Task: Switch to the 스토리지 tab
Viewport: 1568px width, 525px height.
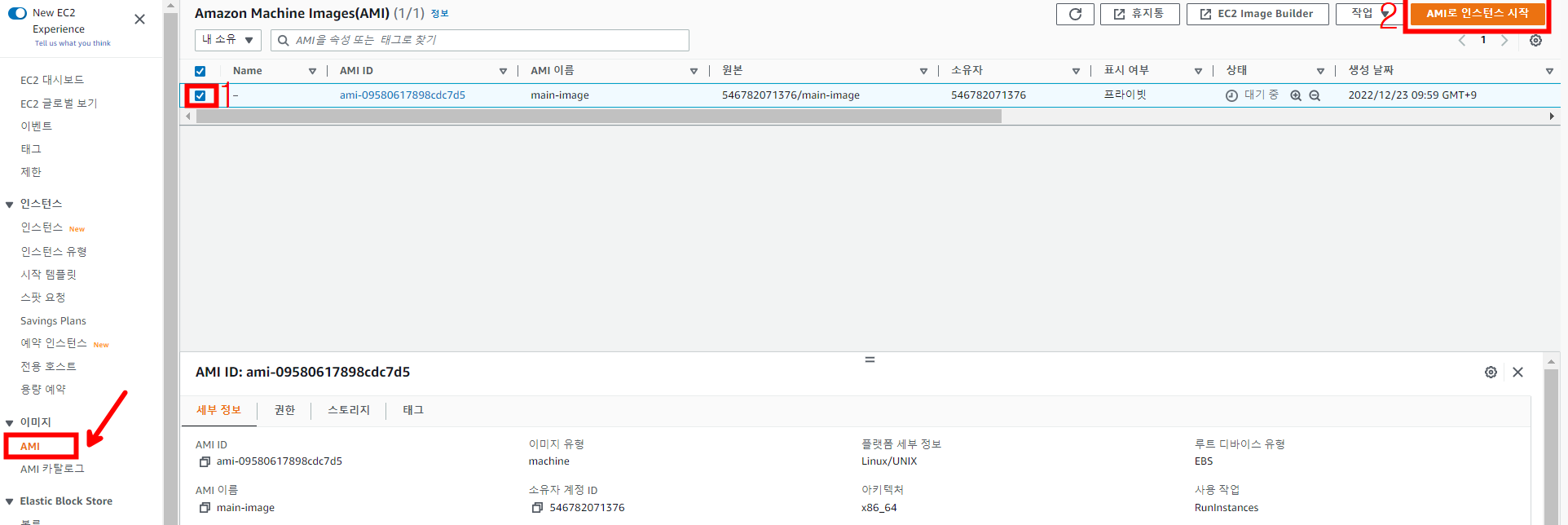Action: [x=349, y=410]
